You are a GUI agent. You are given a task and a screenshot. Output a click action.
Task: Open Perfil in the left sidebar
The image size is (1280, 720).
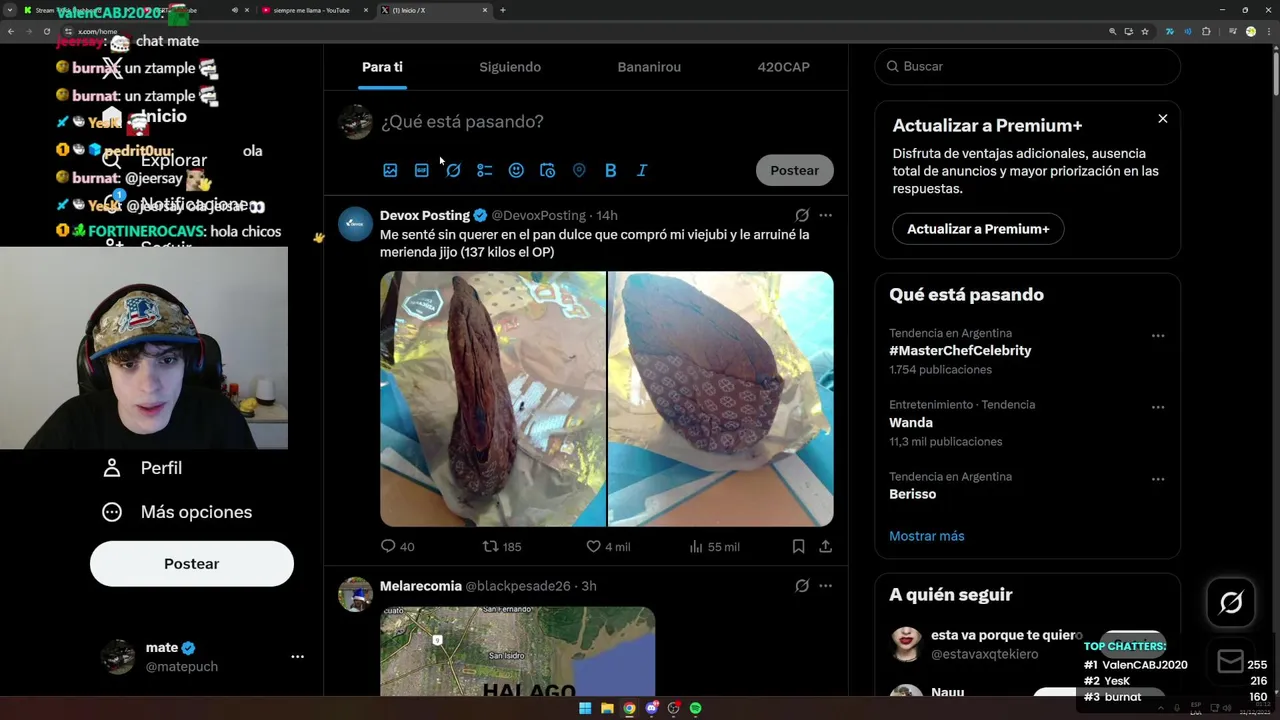coord(142,468)
